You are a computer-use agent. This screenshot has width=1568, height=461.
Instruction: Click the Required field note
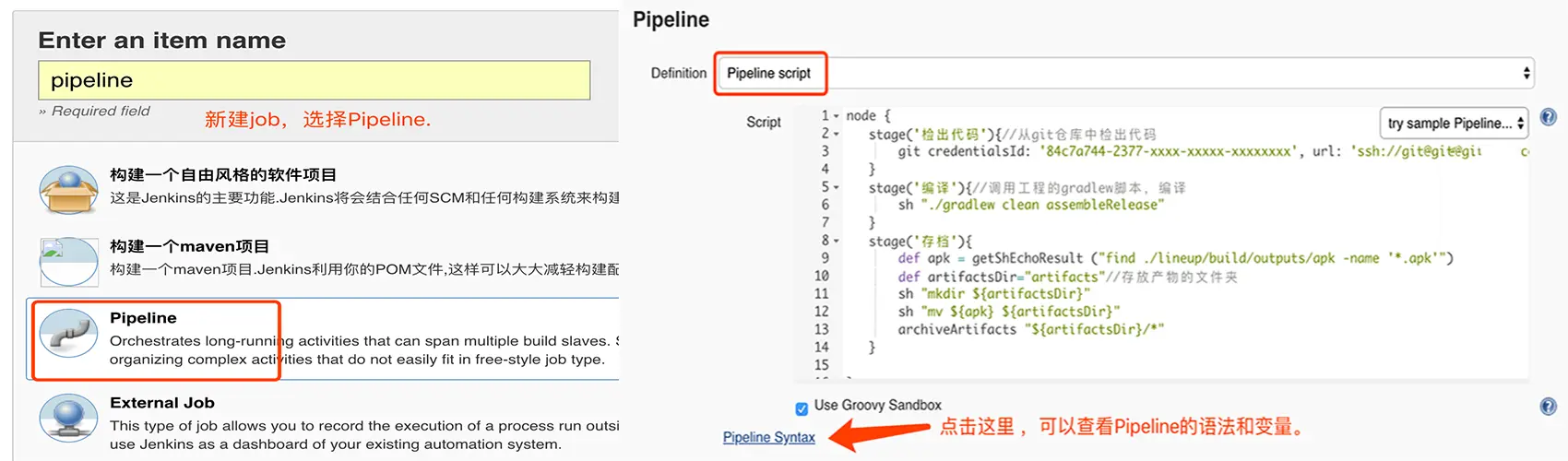point(94,111)
